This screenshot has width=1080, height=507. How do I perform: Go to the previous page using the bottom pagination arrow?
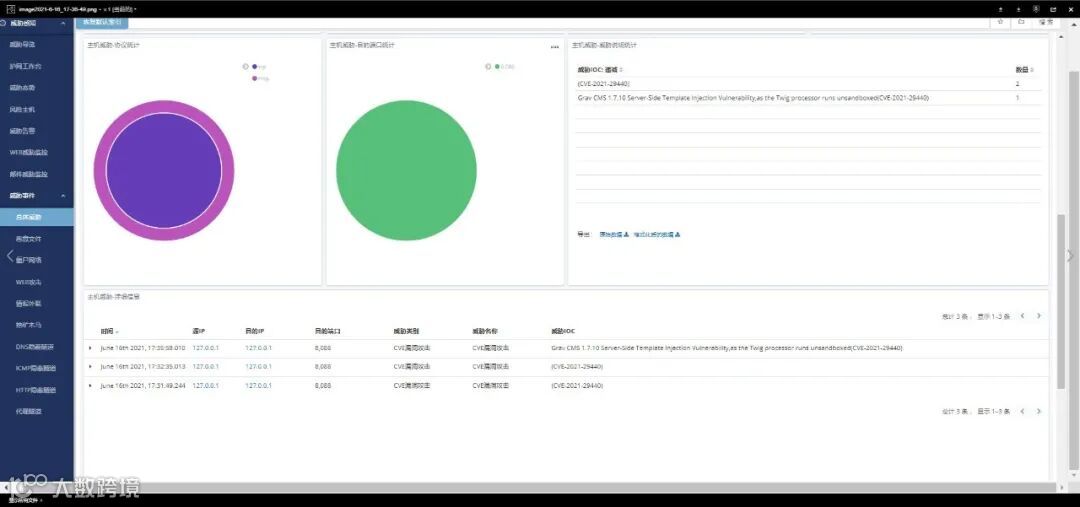(x=1022, y=411)
